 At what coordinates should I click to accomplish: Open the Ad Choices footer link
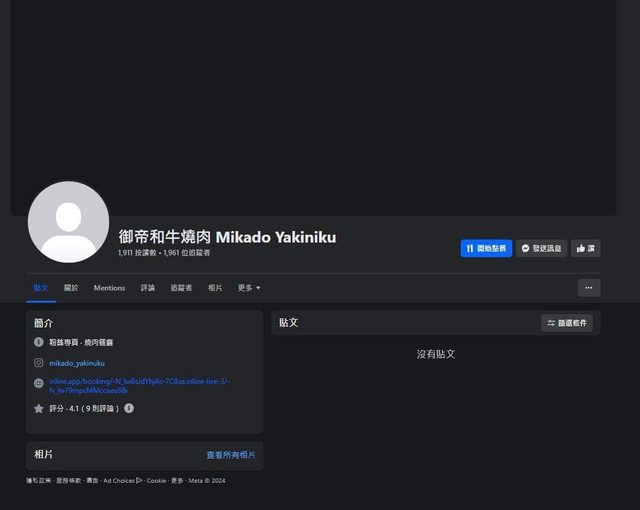[x=122, y=481]
